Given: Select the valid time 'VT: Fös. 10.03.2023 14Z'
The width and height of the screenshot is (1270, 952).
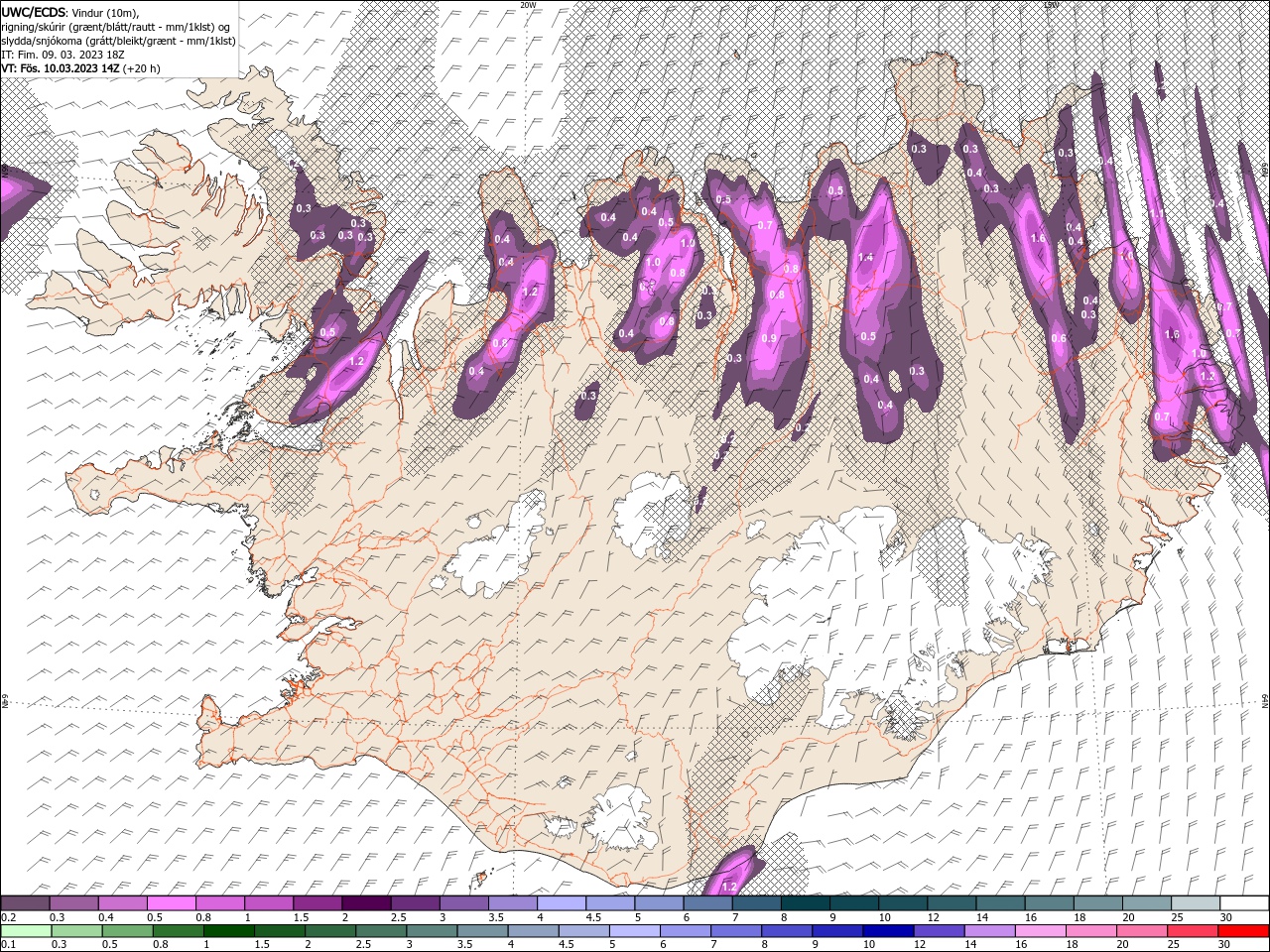Looking at the screenshot, I should [62, 68].
